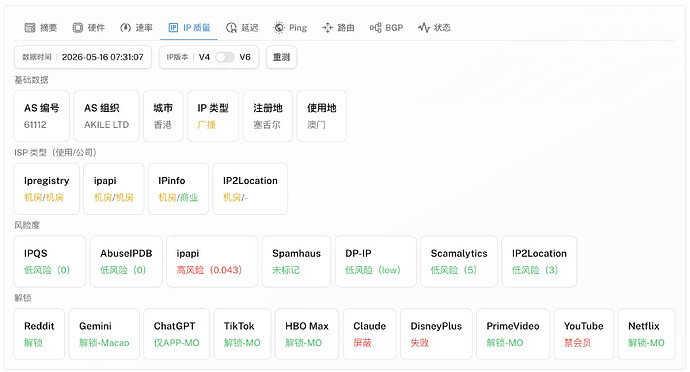This screenshot has width=690, height=372.
Task: Click the BGP network icon
Action: tap(375, 28)
